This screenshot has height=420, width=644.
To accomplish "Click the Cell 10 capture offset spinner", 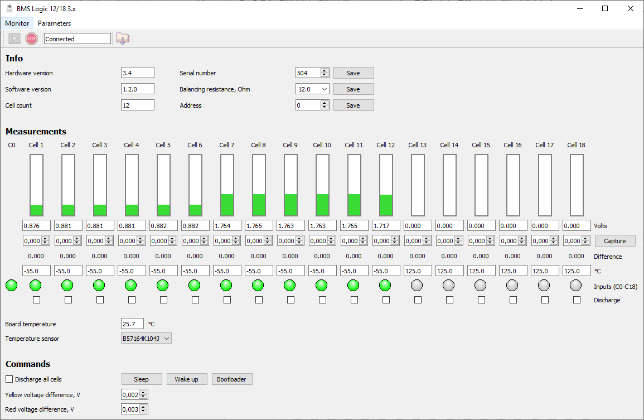I will pos(322,241).
